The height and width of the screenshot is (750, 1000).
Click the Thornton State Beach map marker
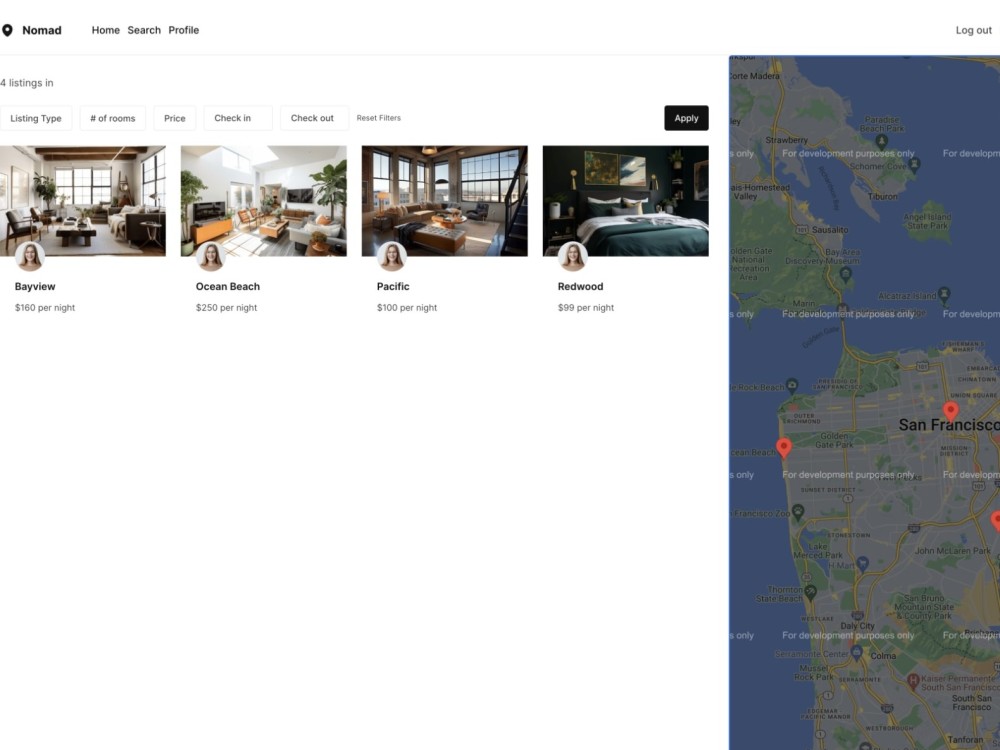811,591
